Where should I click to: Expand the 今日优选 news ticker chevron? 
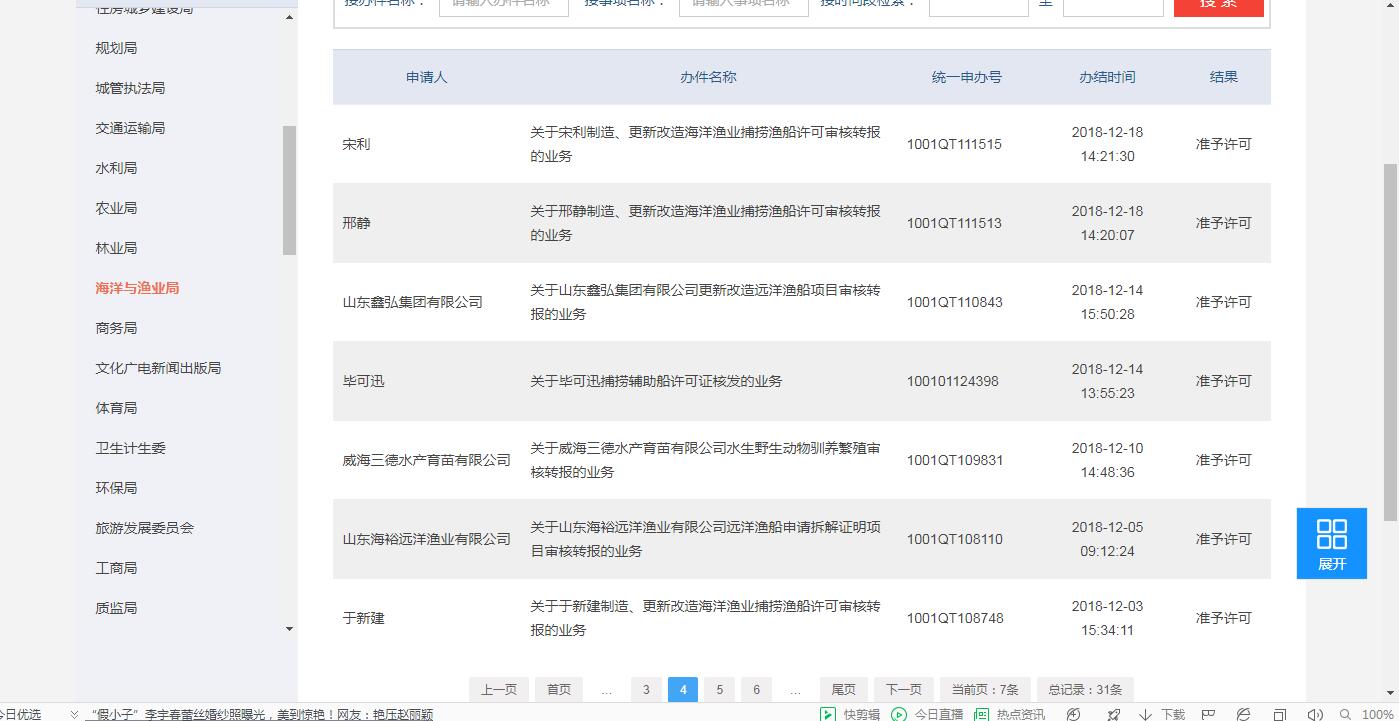click(74, 714)
